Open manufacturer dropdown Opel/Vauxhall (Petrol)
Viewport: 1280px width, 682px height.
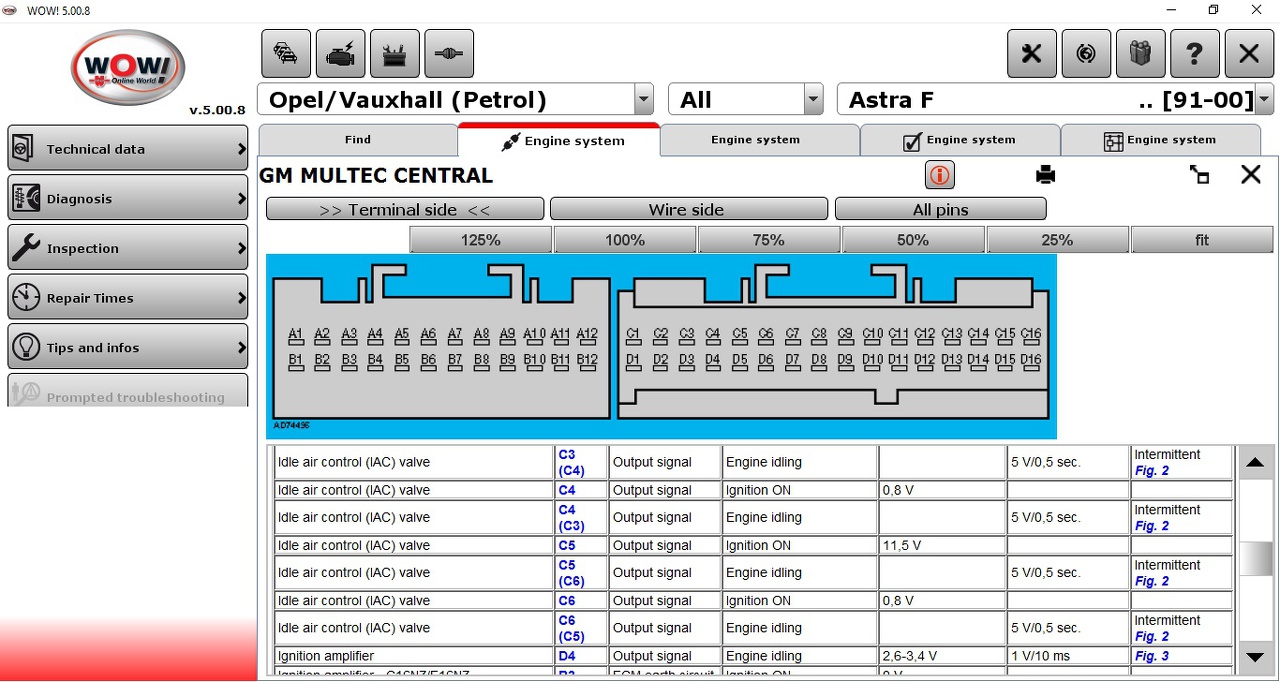(x=644, y=100)
